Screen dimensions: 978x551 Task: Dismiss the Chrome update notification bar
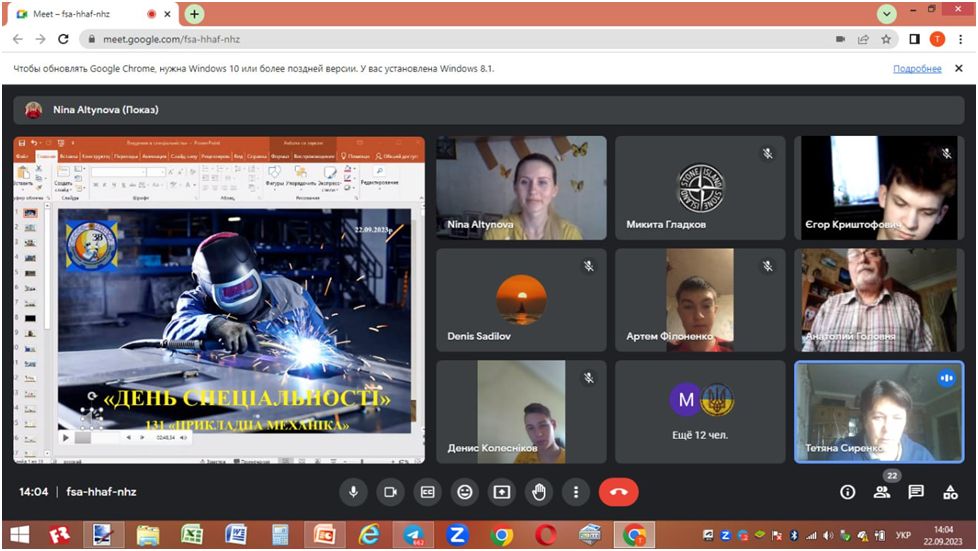pos(959,69)
